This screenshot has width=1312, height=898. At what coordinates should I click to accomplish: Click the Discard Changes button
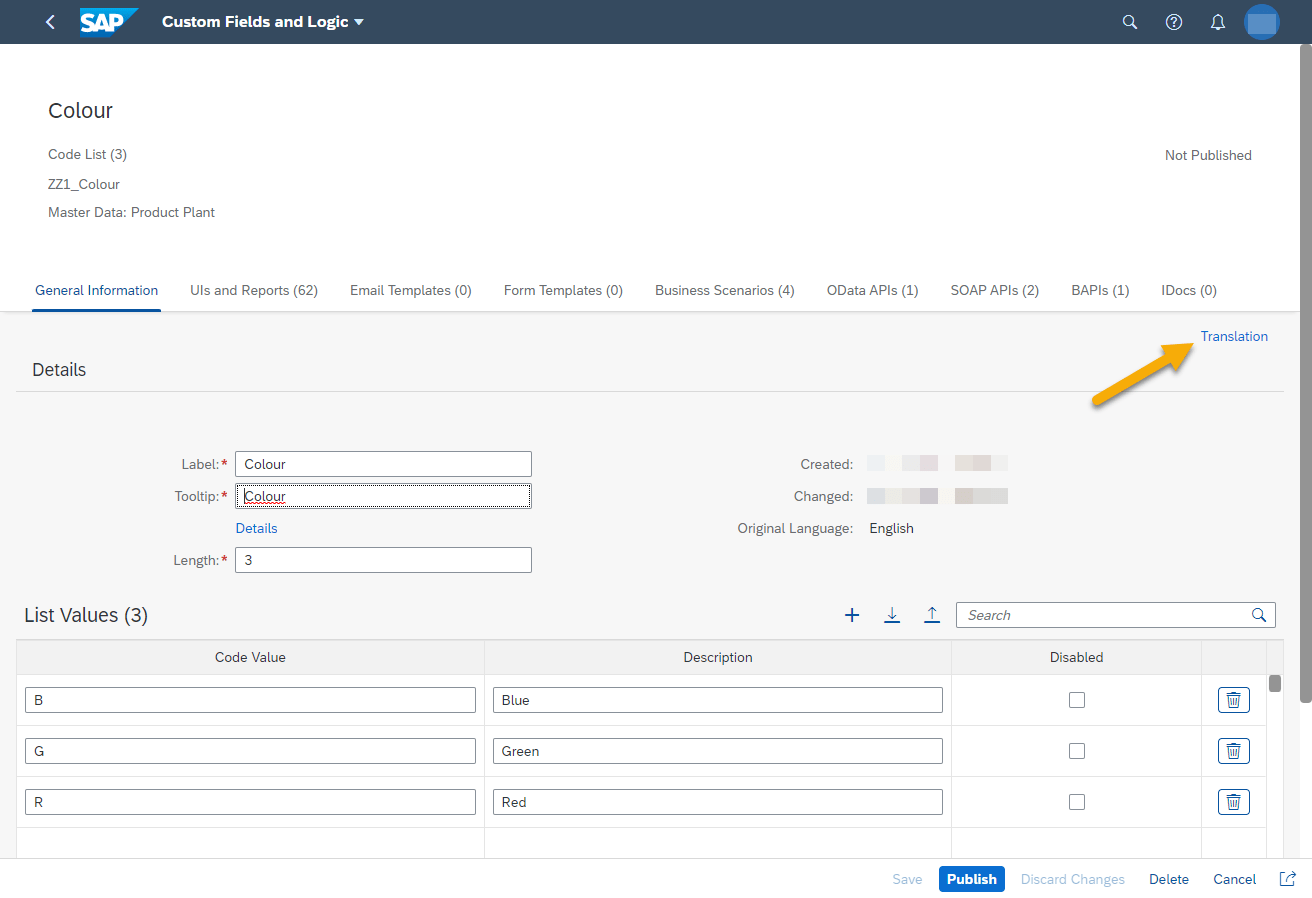pos(1073,879)
